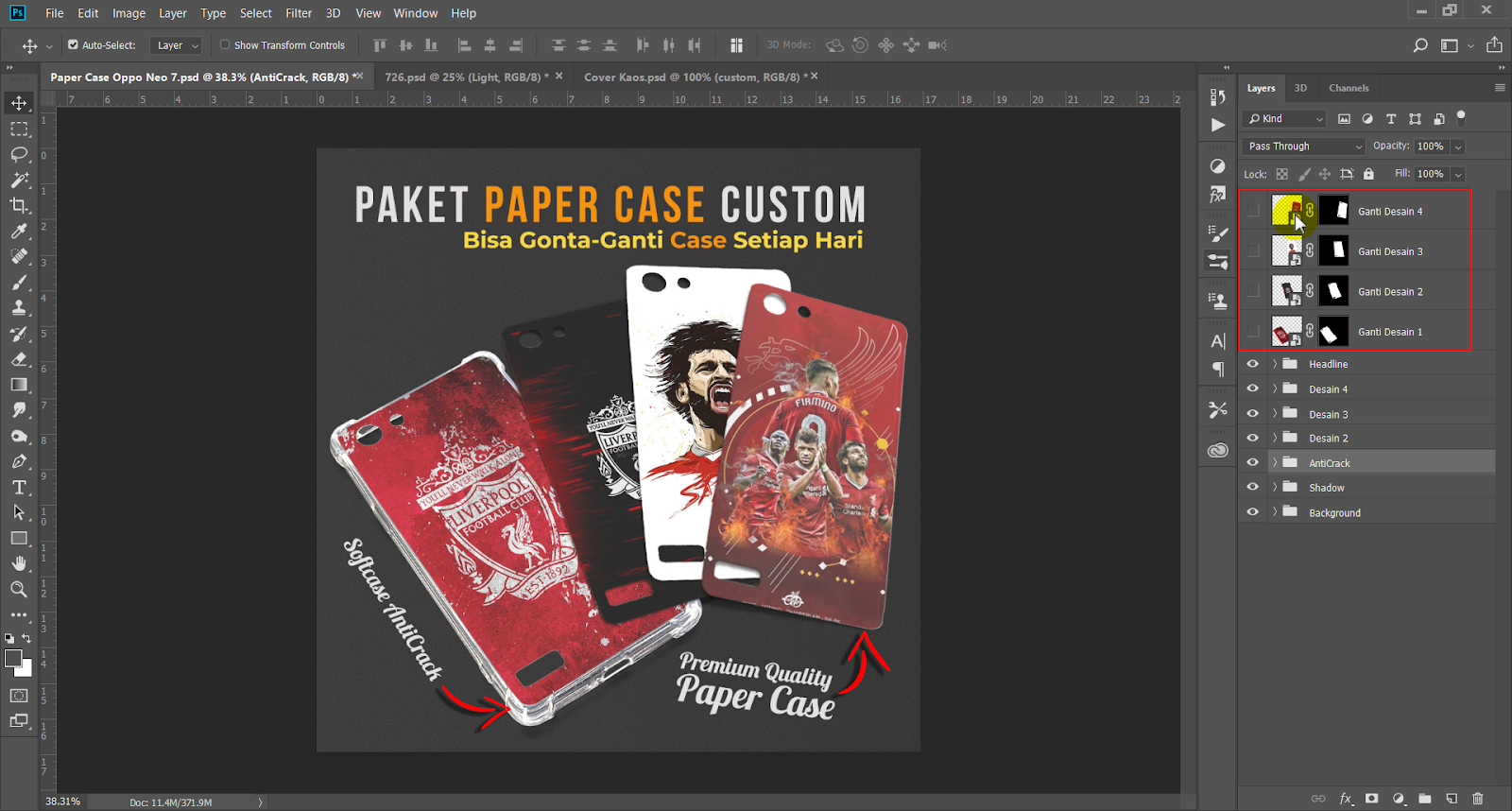Activate the Zoom tool
The width and height of the screenshot is (1512, 811).
pos(19,589)
